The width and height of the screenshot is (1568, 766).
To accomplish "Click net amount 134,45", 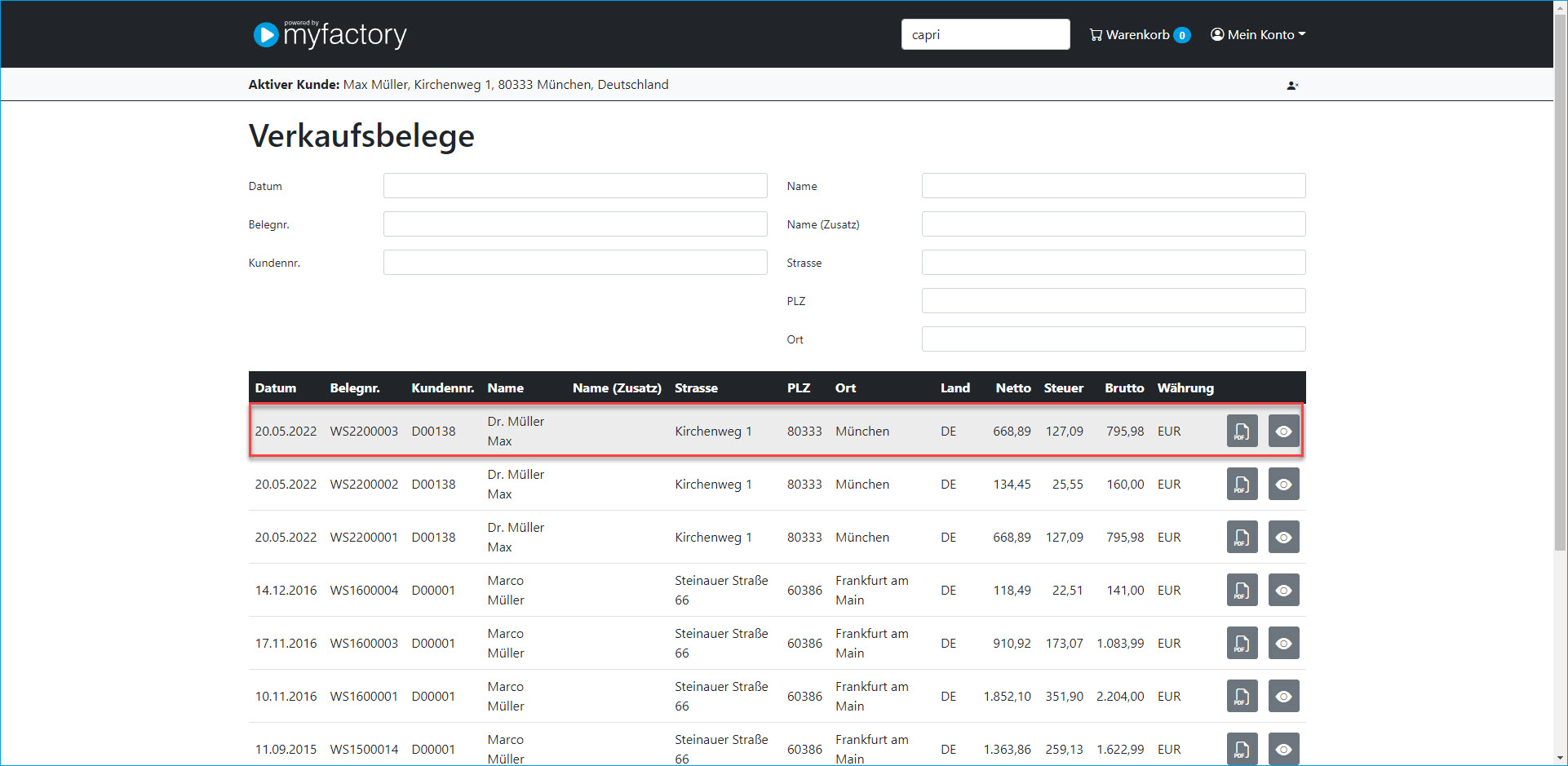I will coord(1012,485).
